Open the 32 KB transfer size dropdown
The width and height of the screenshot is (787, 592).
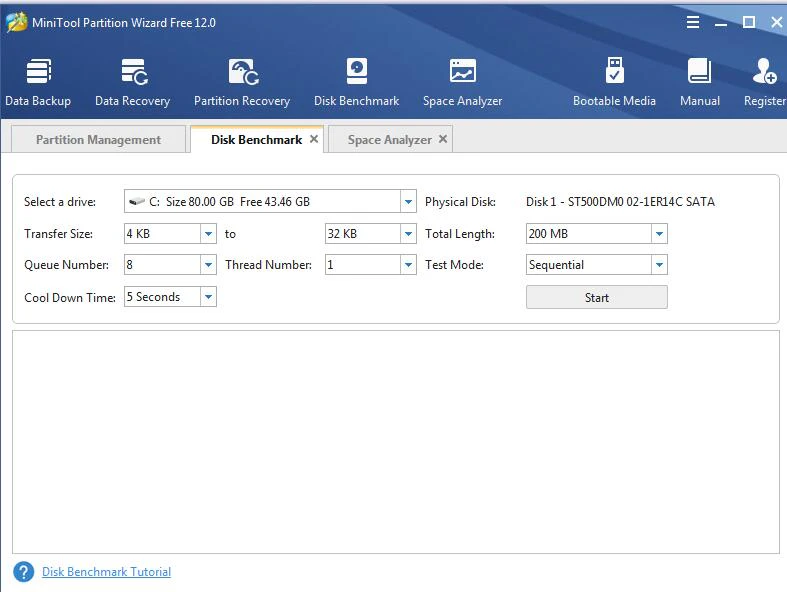pyautogui.click(x=409, y=233)
